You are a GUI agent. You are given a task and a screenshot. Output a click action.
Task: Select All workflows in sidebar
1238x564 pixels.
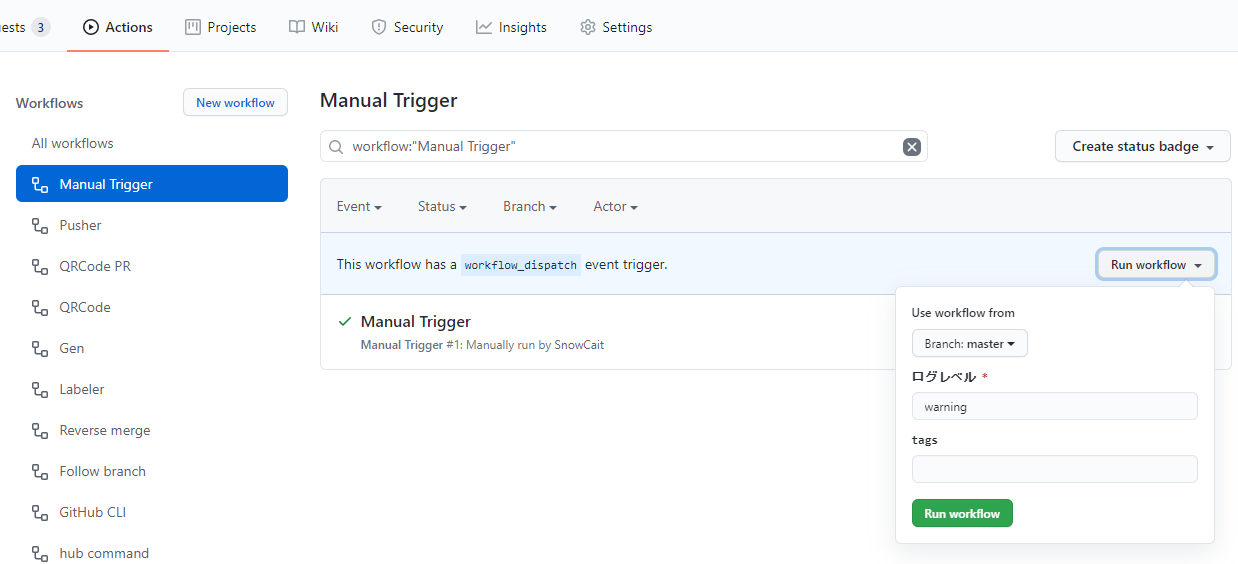click(x=152, y=143)
